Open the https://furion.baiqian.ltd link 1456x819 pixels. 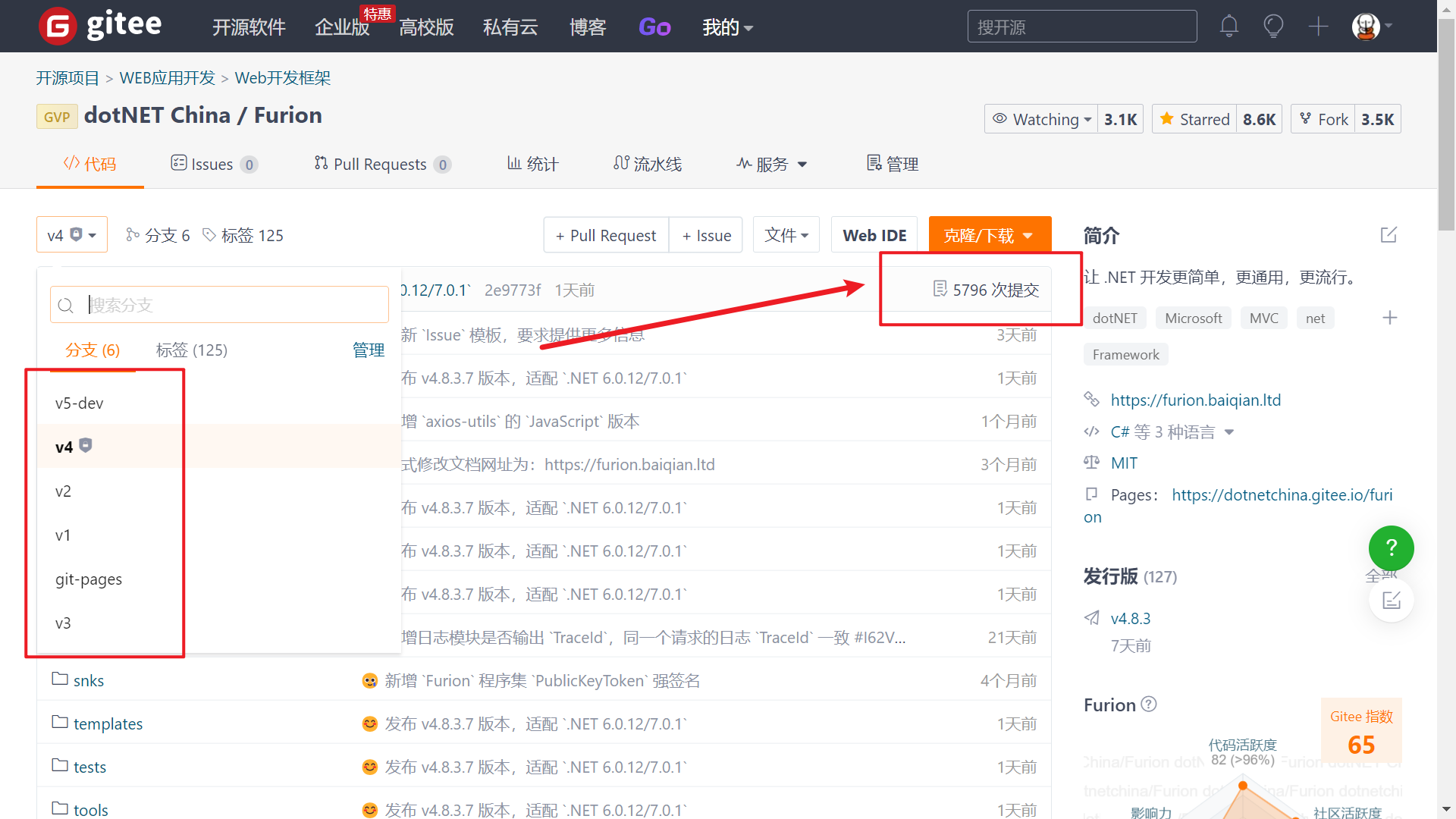pos(1195,400)
